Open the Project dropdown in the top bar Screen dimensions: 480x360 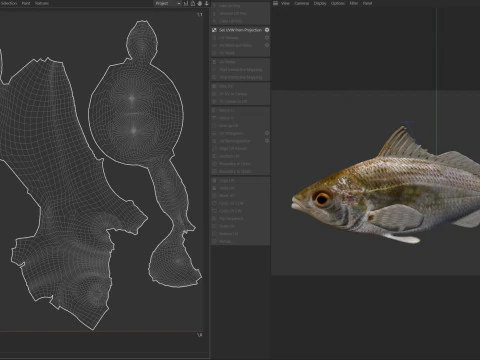click(x=168, y=3)
